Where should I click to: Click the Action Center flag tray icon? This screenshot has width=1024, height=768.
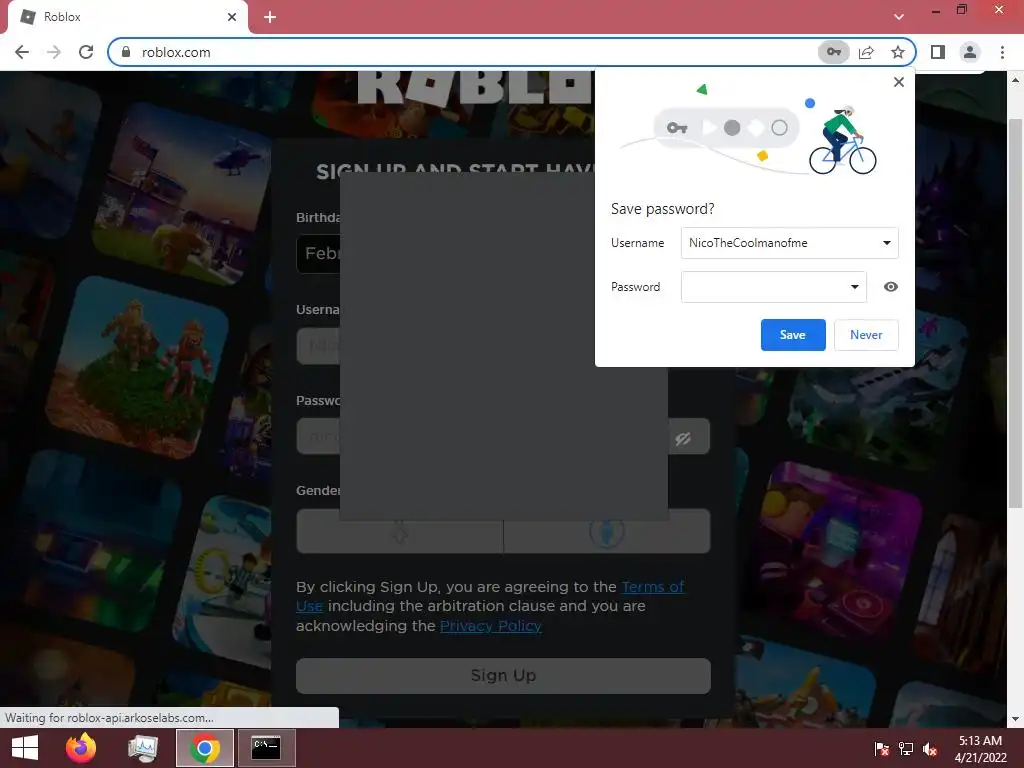pos(882,749)
